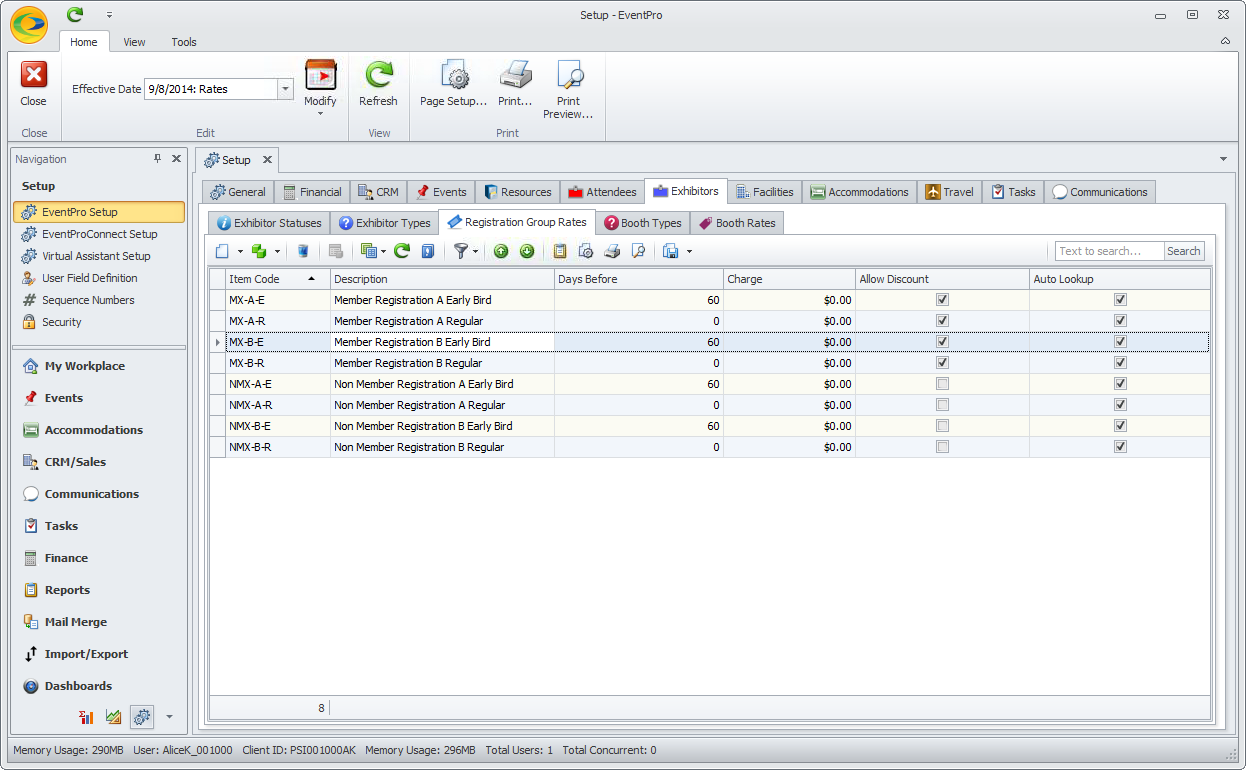The image size is (1246, 770).
Task: Click the page setup gear icon in grid toolbar
Action: (x=586, y=251)
